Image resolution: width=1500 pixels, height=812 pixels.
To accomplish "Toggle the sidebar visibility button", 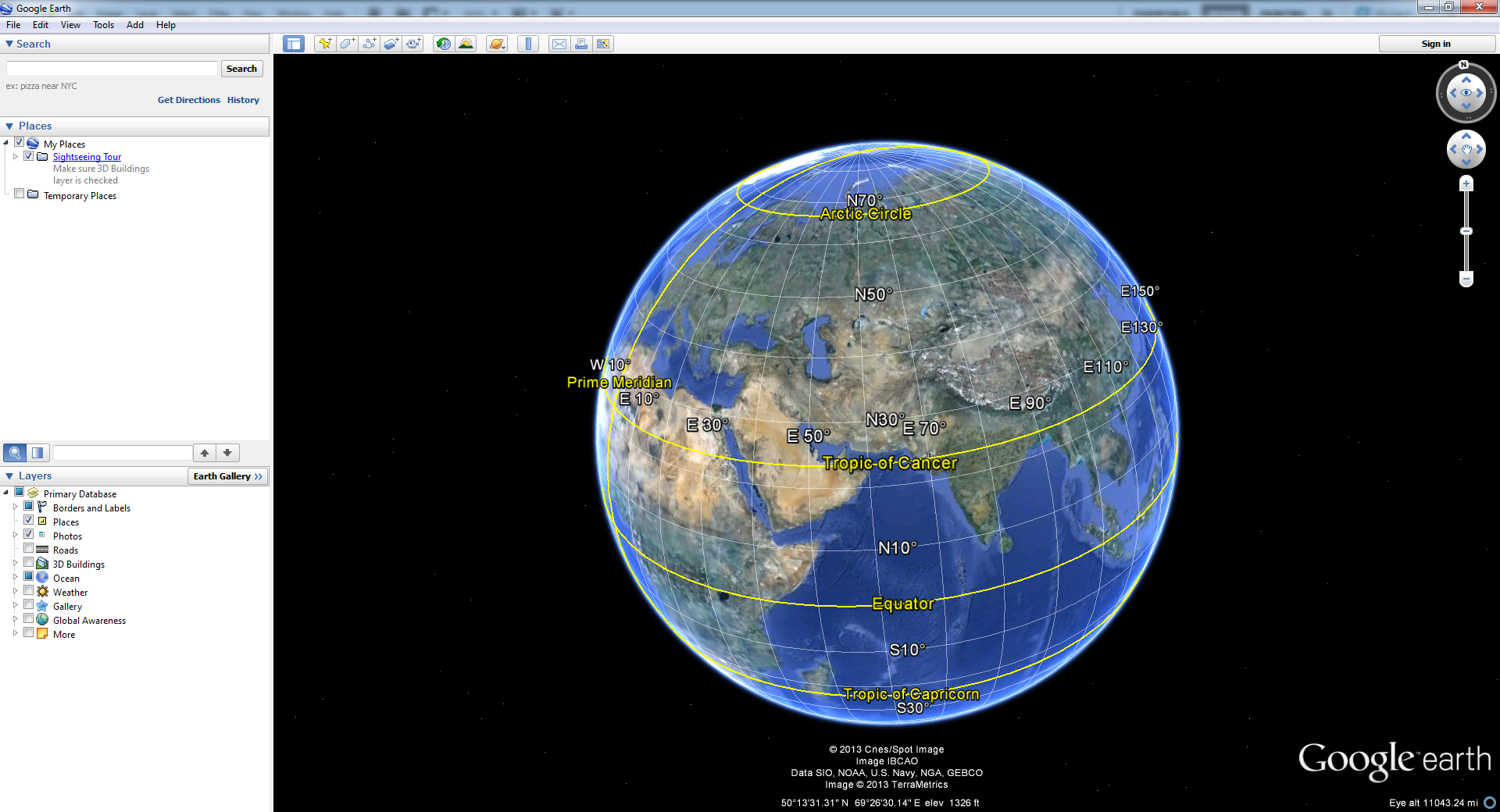I will 294,44.
